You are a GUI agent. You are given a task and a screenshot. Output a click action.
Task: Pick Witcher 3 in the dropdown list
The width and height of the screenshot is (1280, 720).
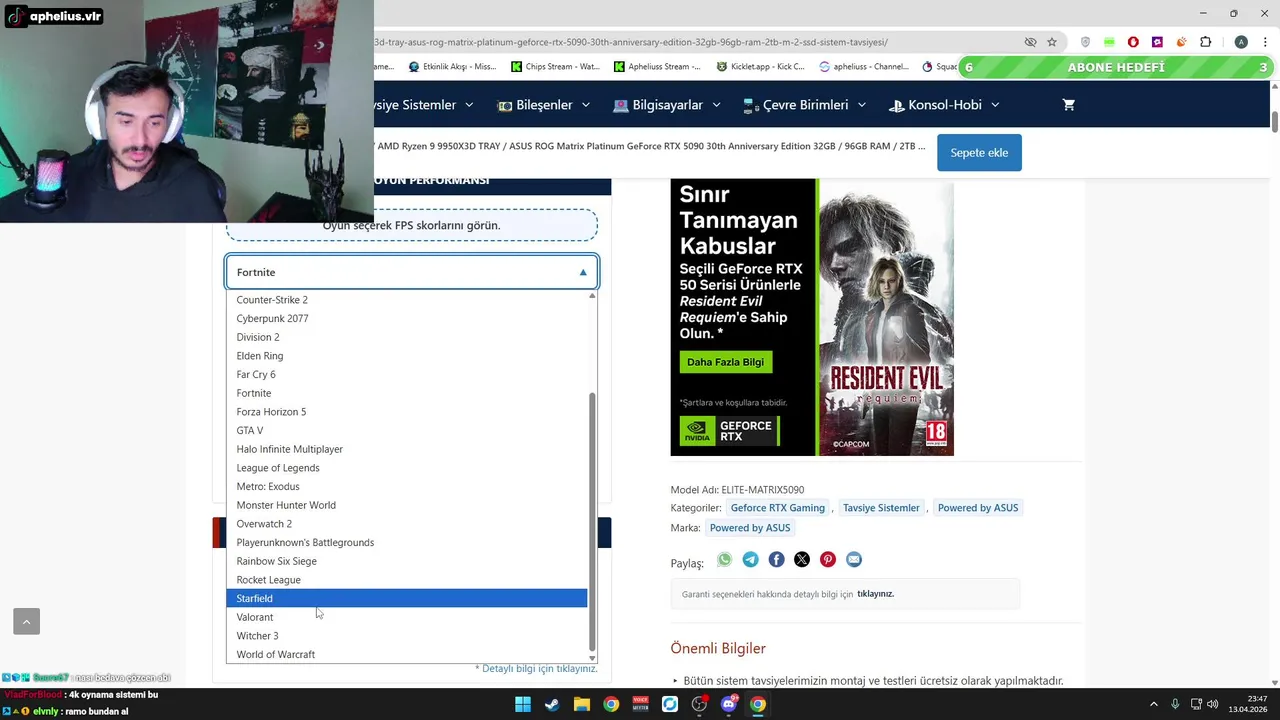407,636
